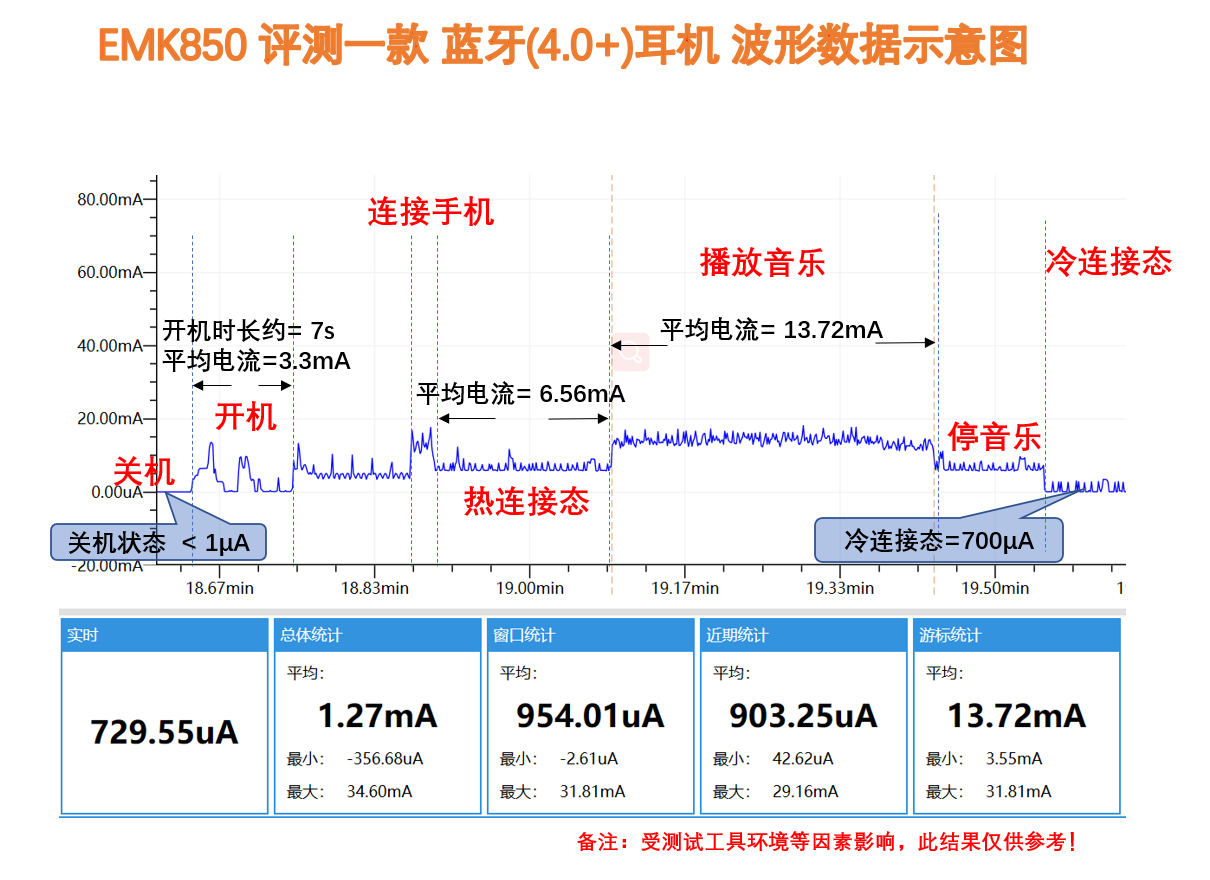The image size is (1210, 880).
Task: Click the red 连接手机 annotation label
Action: 430,213
